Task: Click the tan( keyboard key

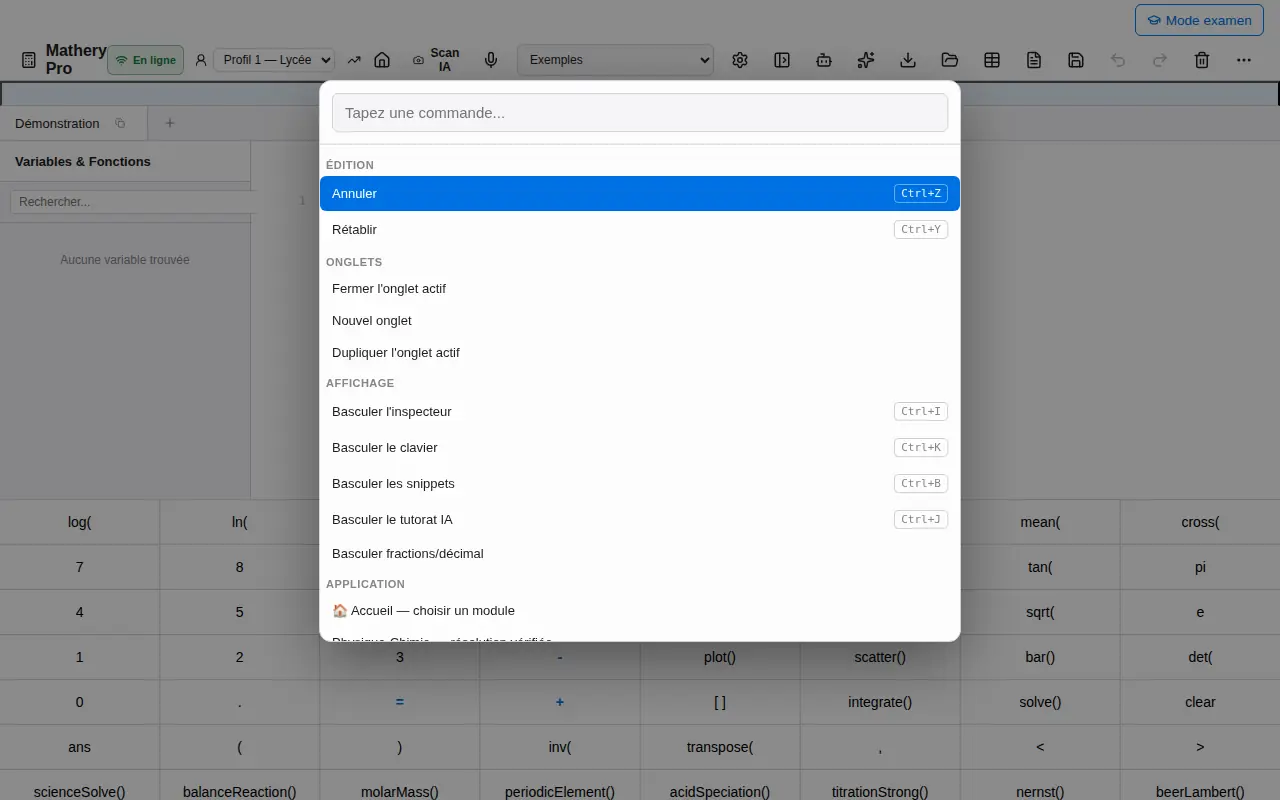Action: pos(1040,567)
